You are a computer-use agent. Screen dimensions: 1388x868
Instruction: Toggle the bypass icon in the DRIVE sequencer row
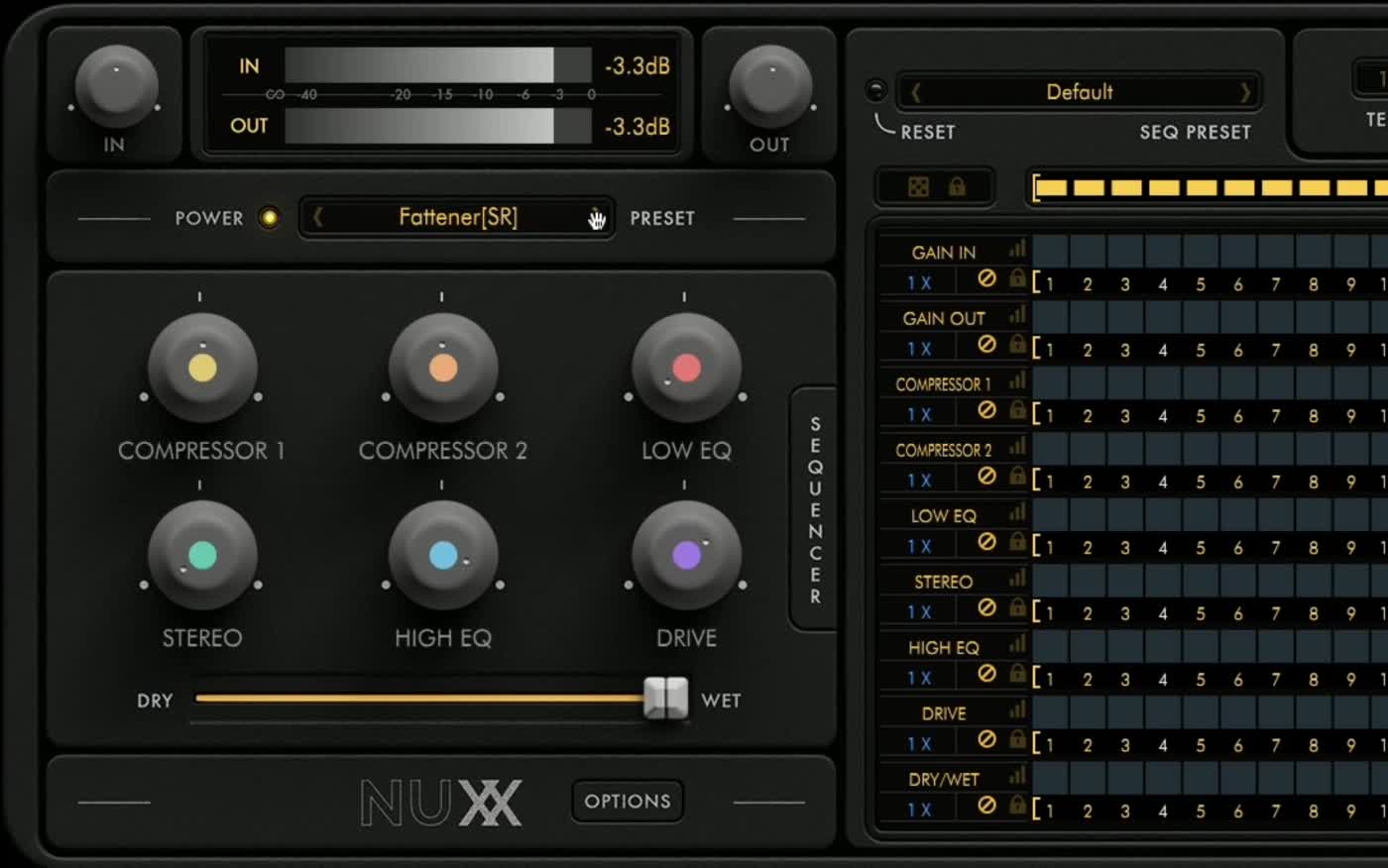(x=986, y=739)
